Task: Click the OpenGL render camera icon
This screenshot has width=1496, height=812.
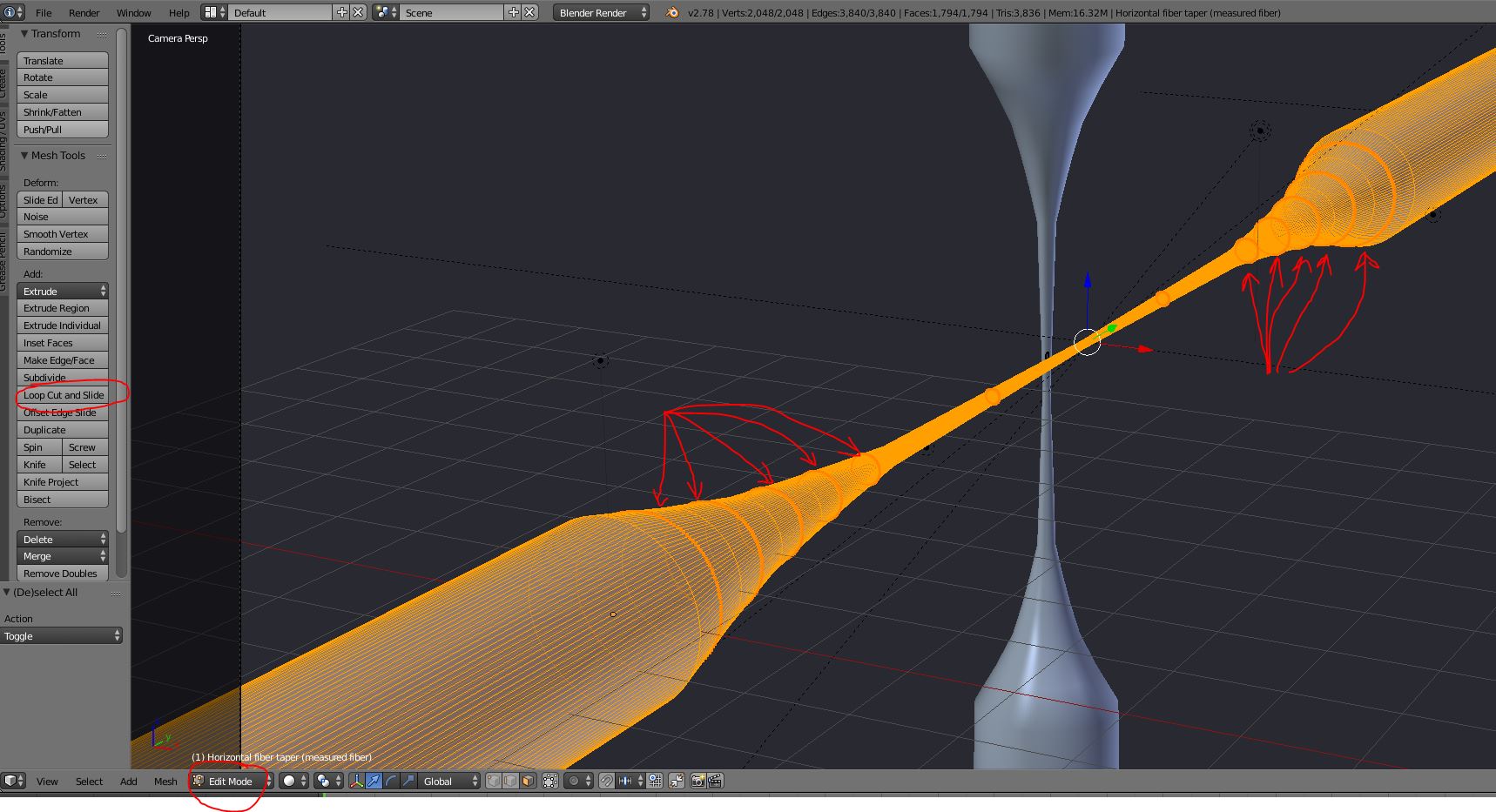Action: 697,781
